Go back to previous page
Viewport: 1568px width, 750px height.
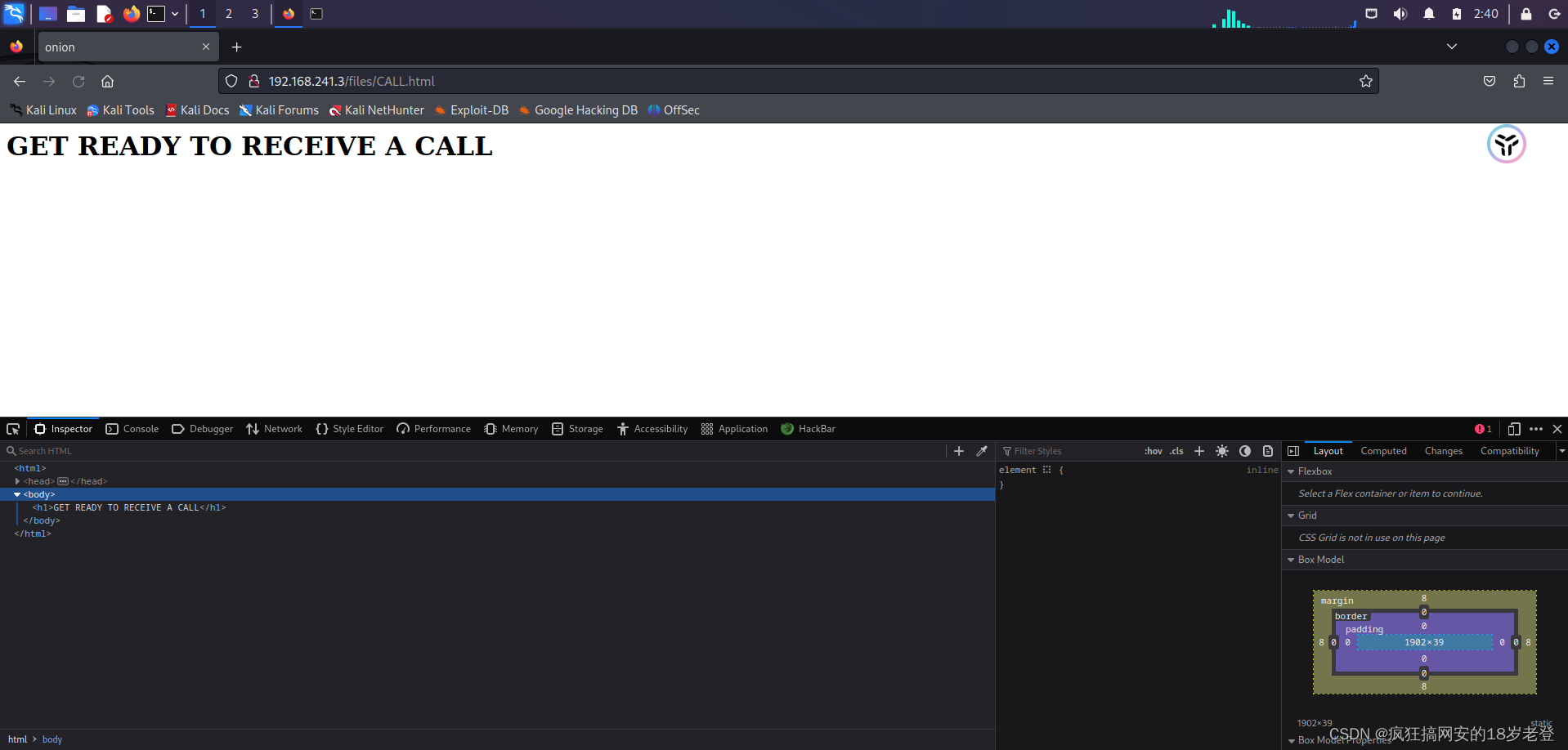coord(20,81)
